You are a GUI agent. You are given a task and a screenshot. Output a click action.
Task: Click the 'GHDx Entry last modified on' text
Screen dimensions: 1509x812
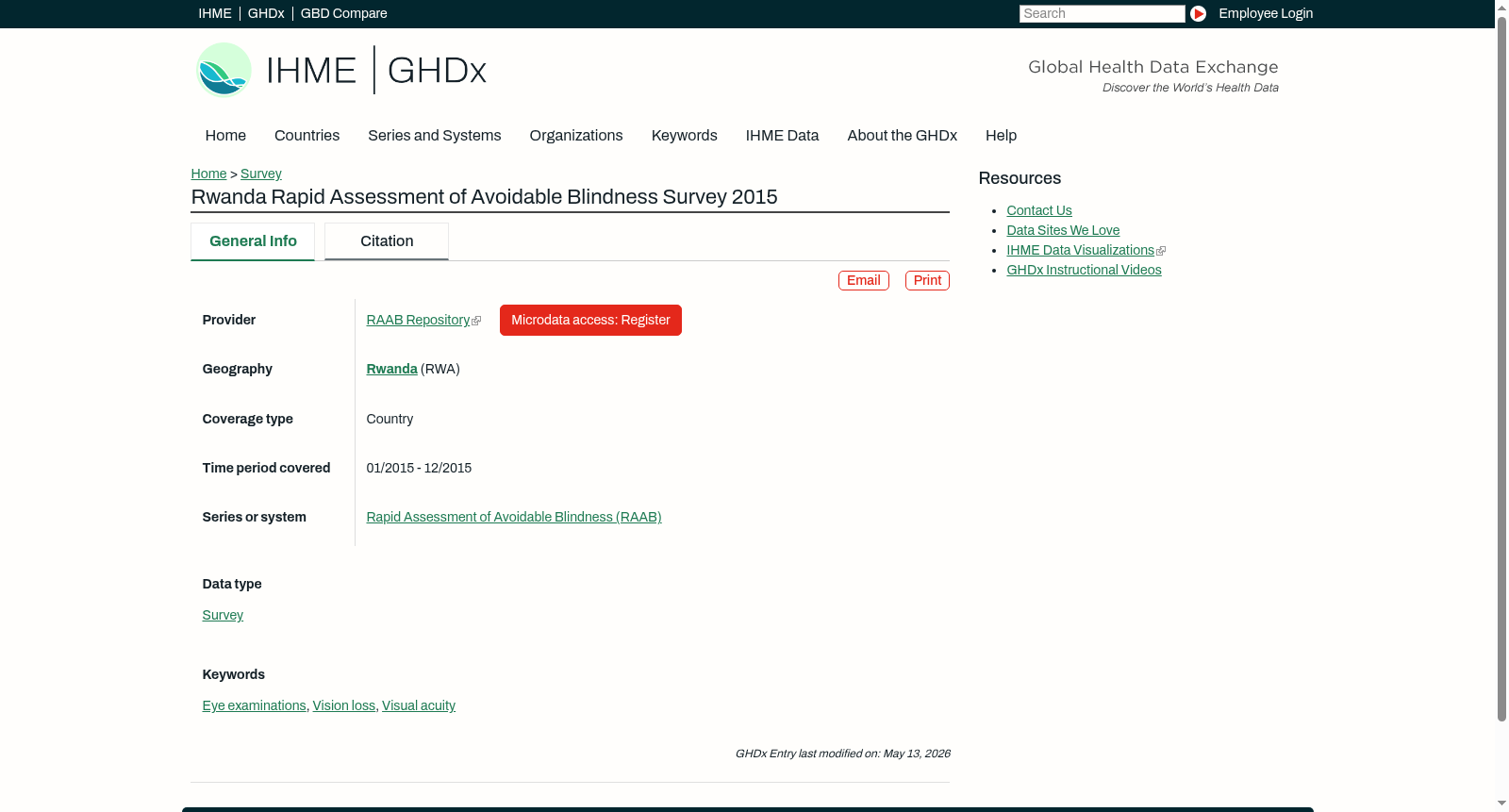click(842, 754)
